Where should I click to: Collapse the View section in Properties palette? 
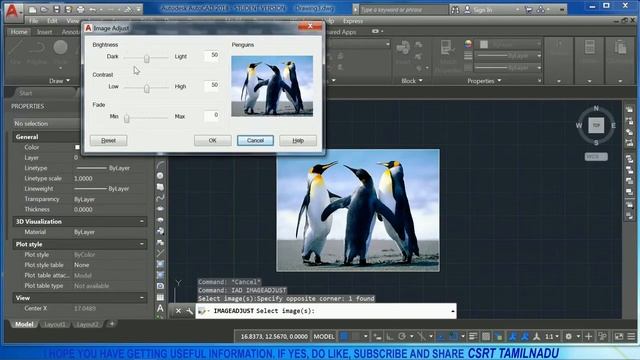point(142,298)
